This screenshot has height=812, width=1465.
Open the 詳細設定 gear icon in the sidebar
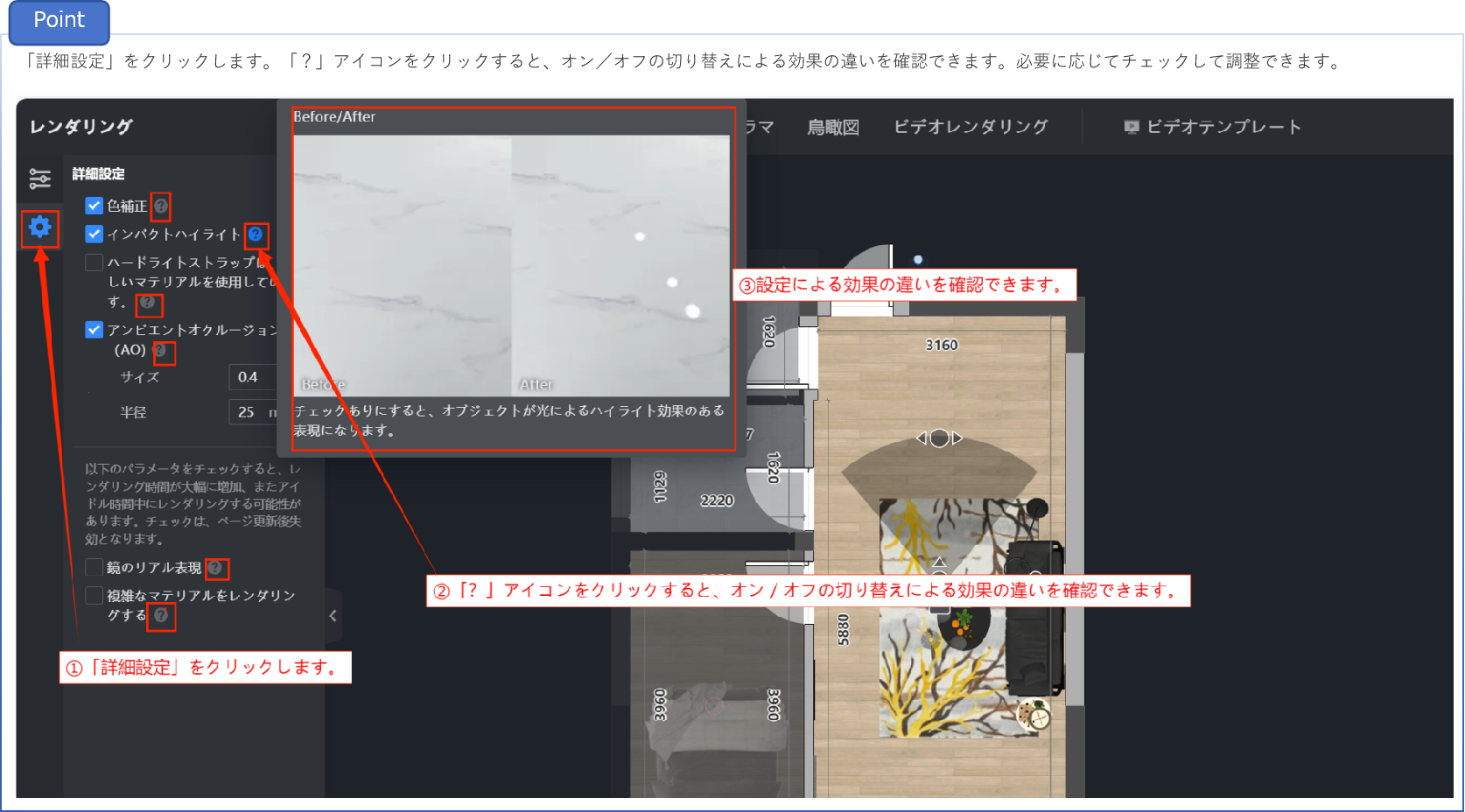(40, 227)
